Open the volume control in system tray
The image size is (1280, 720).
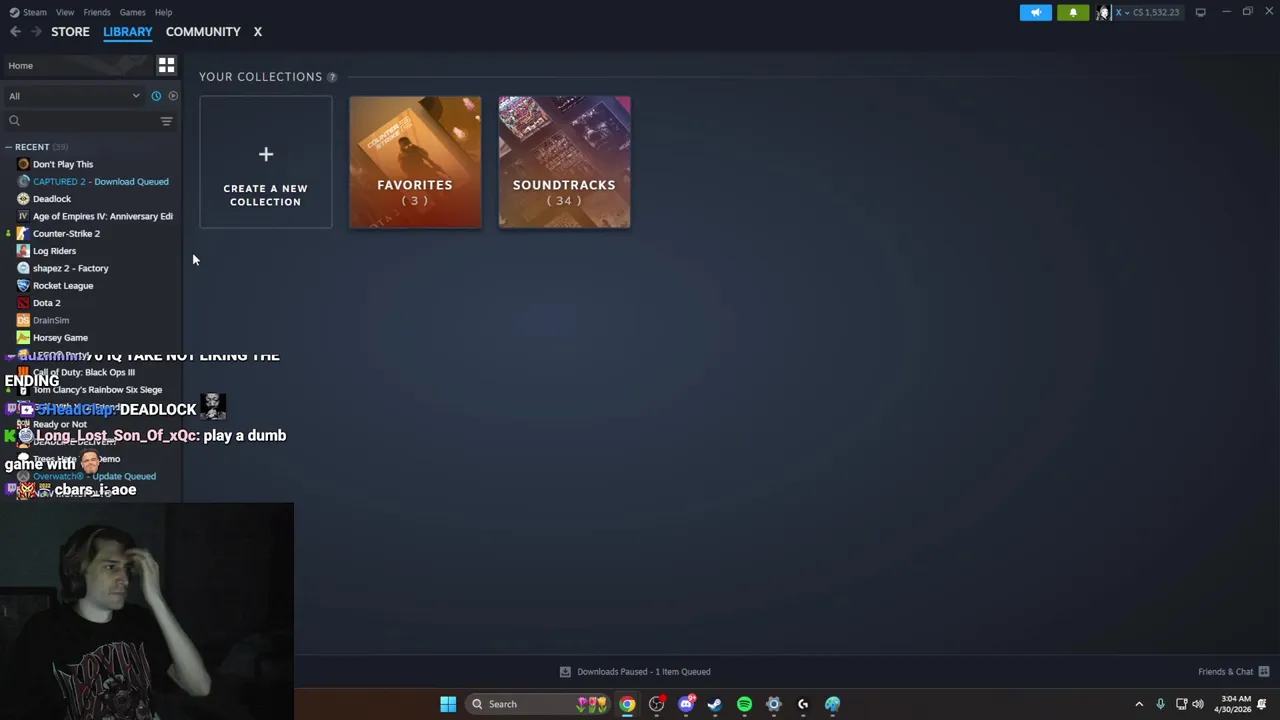pyautogui.click(x=1198, y=704)
